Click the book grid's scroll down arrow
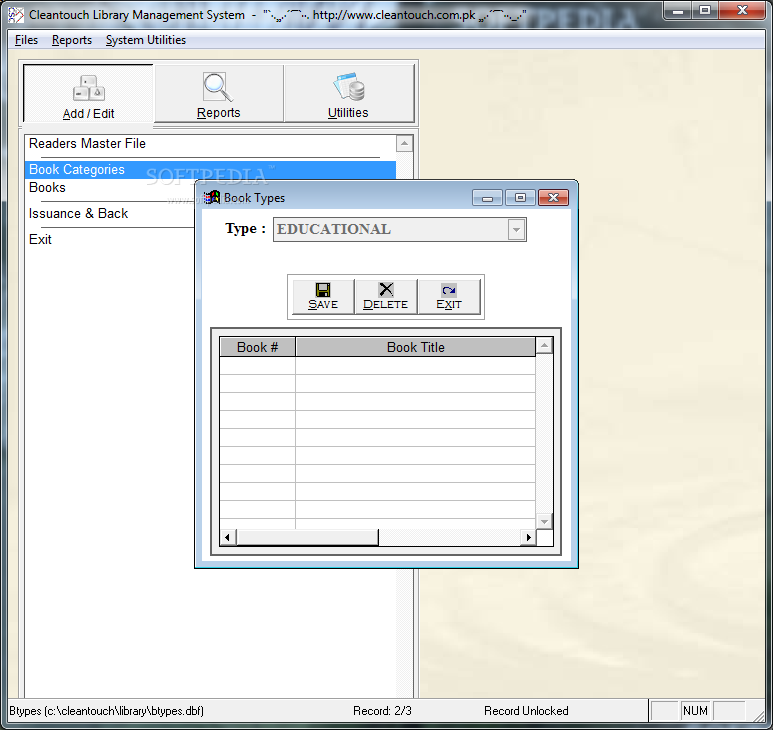The width and height of the screenshot is (773, 730). [x=544, y=521]
